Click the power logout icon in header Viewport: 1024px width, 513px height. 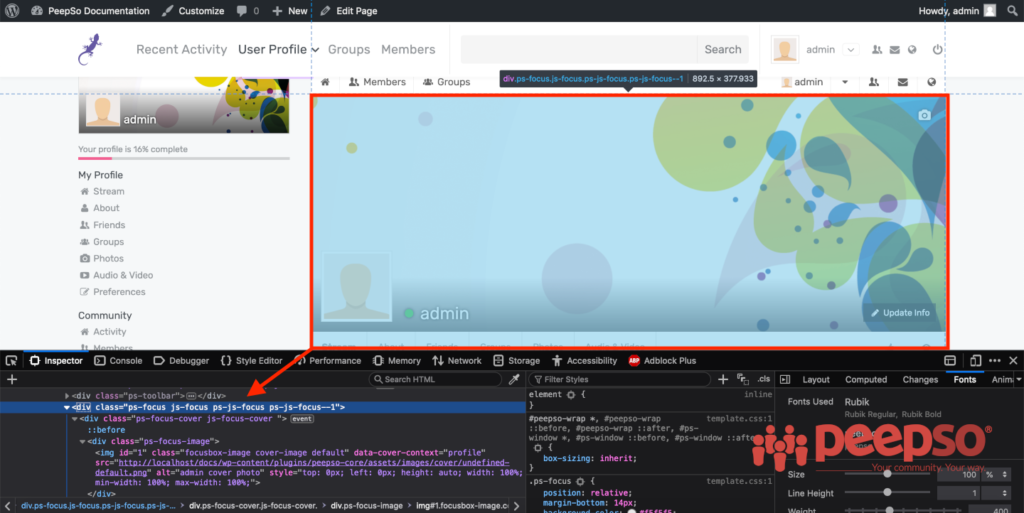[x=937, y=50]
